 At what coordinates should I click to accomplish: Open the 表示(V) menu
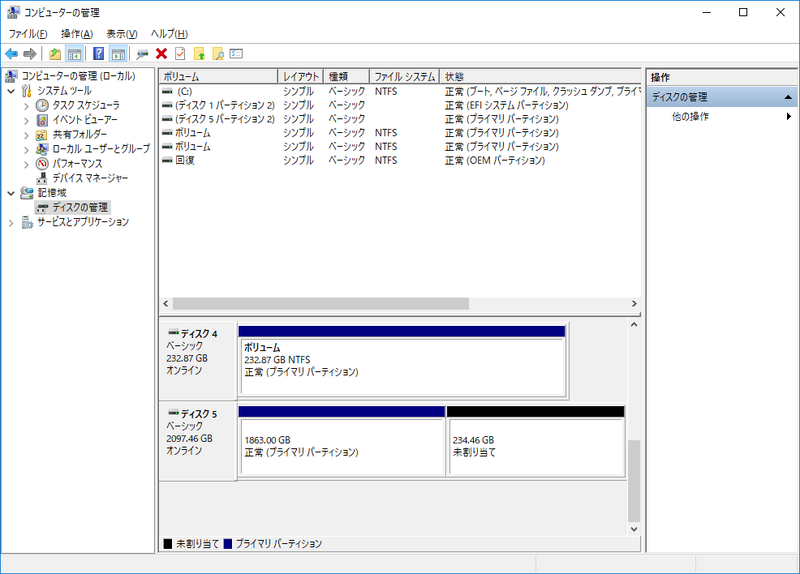tap(122, 34)
